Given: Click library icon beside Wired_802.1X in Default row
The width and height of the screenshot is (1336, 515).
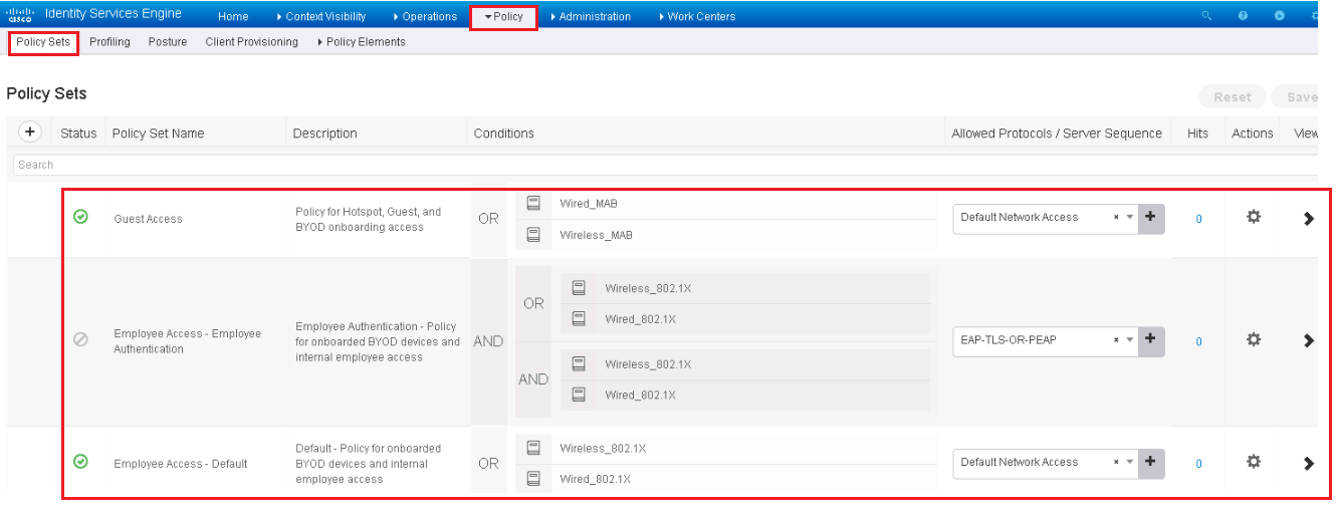Looking at the screenshot, I should pyautogui.click(x=533, y=479).
